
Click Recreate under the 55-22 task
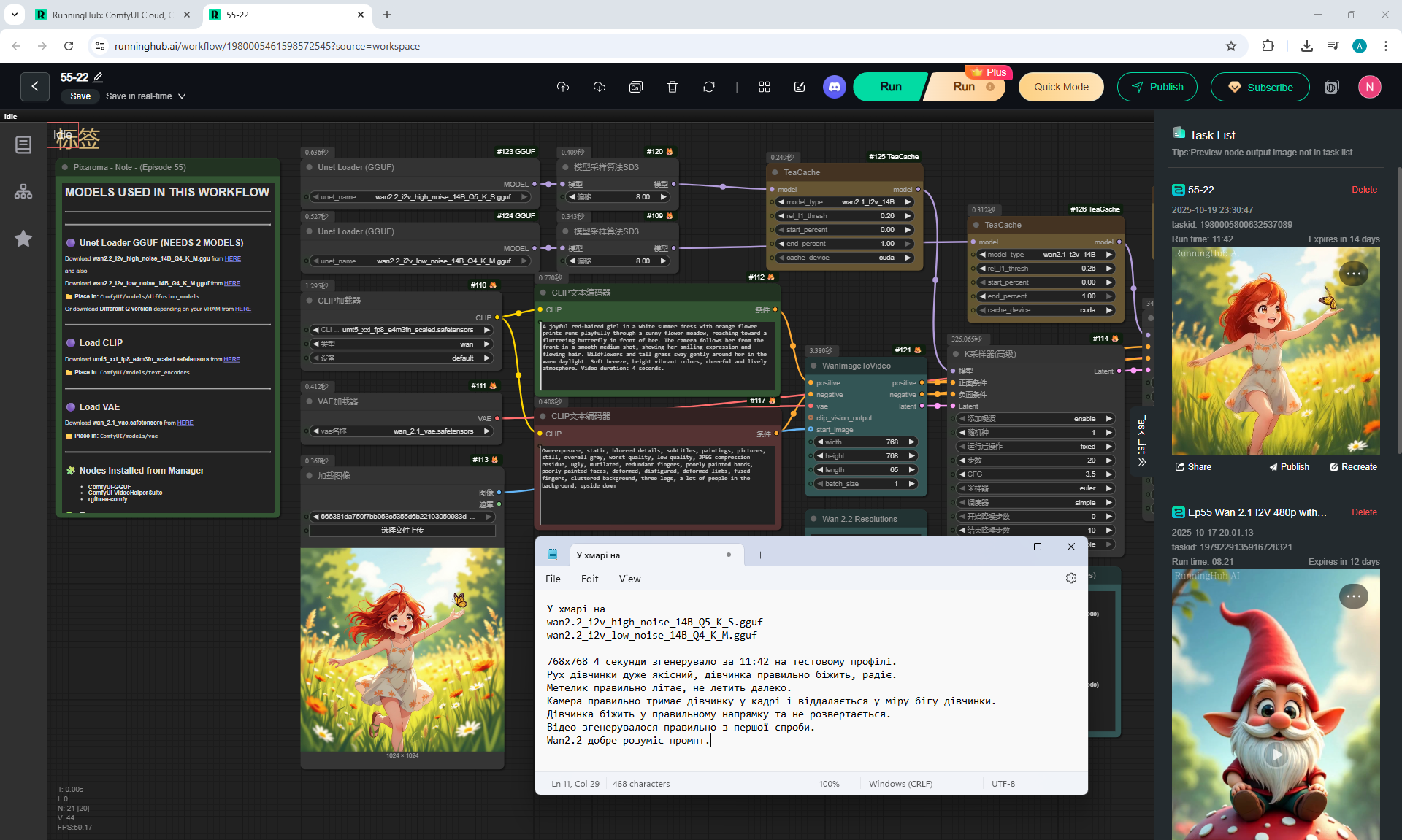point(1353,467)
